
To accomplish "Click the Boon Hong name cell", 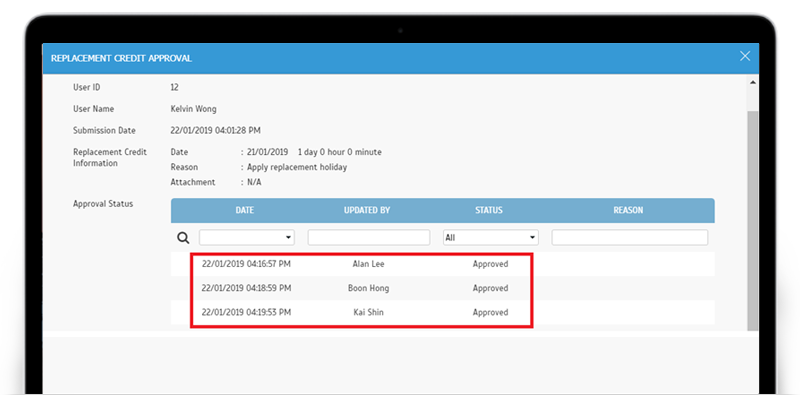I will [x=368, y=288].
